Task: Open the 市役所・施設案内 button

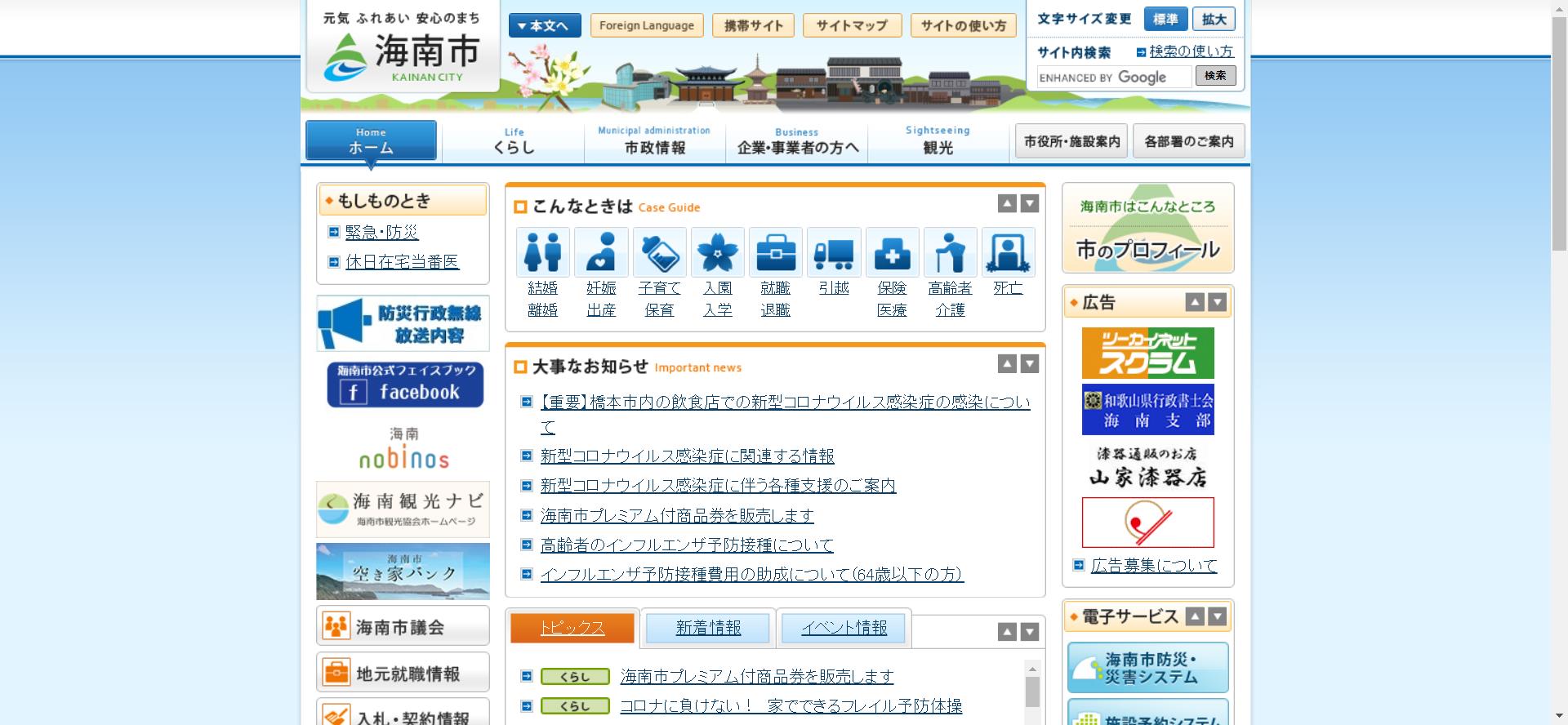Action: 1071,141
